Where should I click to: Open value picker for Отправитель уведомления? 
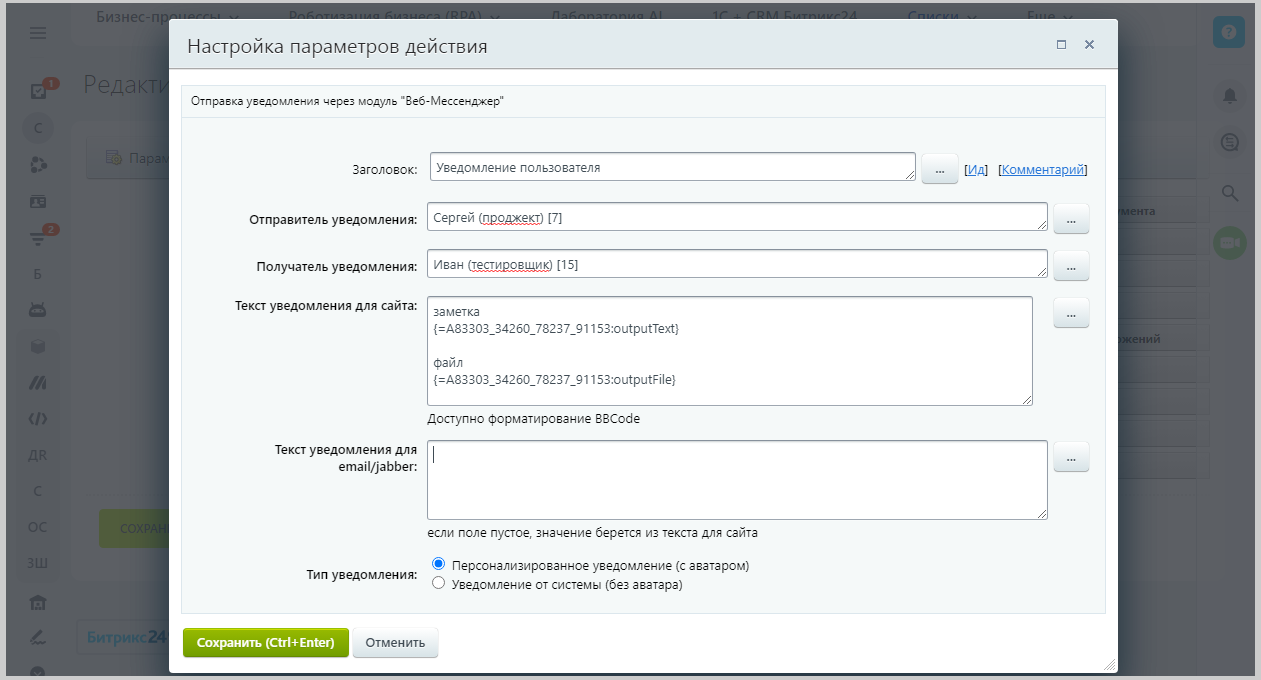1071,218
